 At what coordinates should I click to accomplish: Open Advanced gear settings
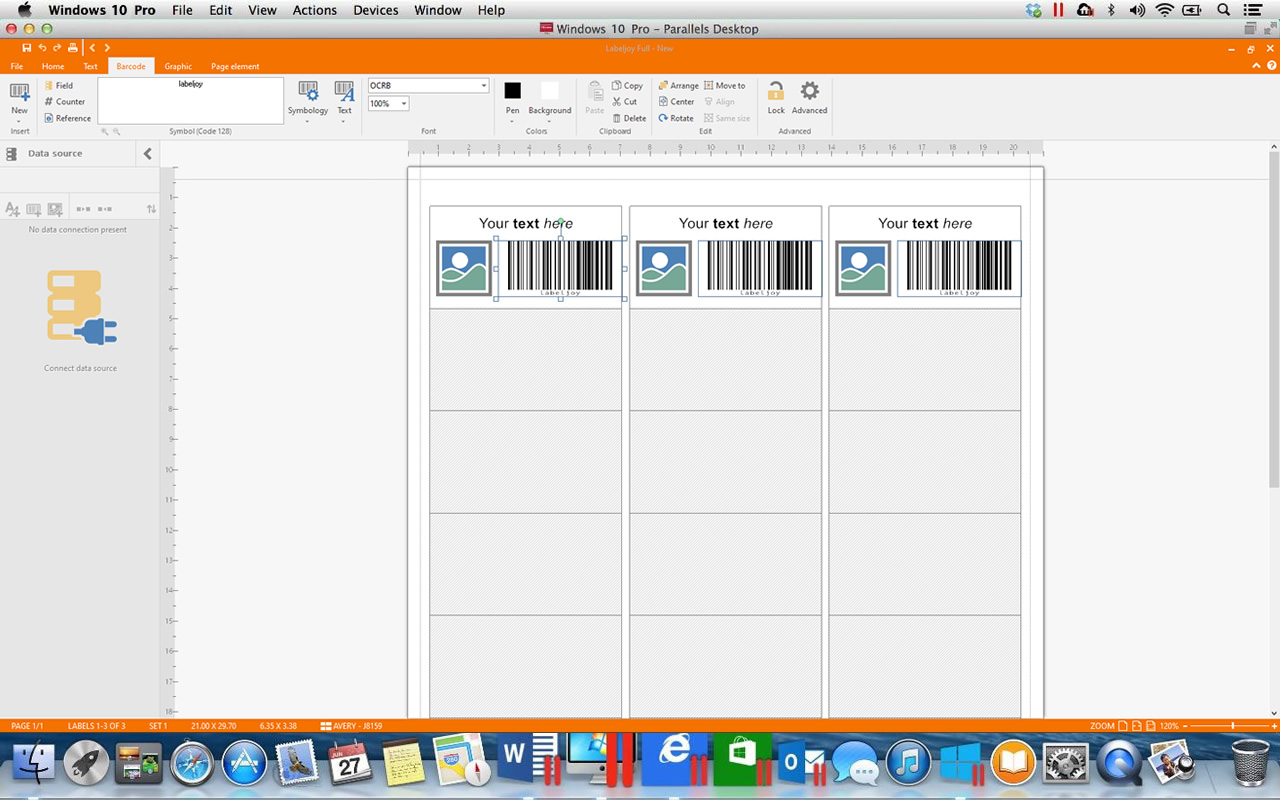809,98
